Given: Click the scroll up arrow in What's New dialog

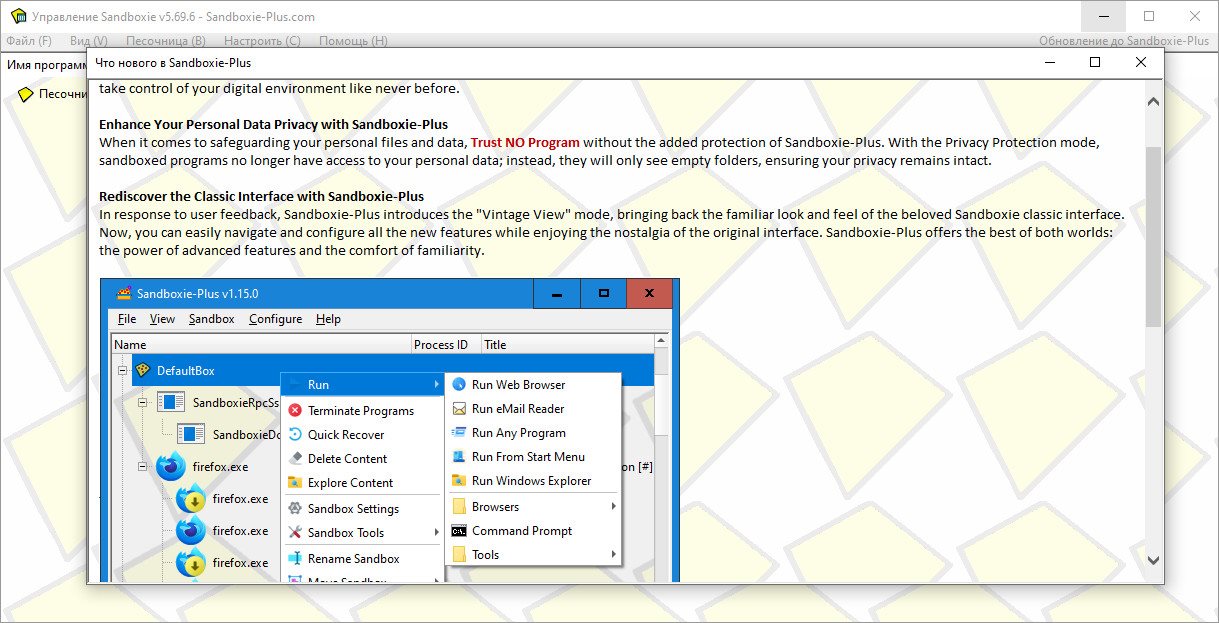Looking at the screenshot, I should point(1153,102).
